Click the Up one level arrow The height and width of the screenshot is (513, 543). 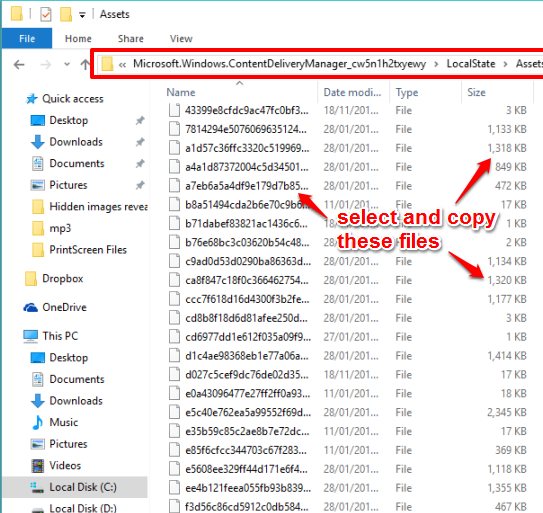click(x=85, y=64)
